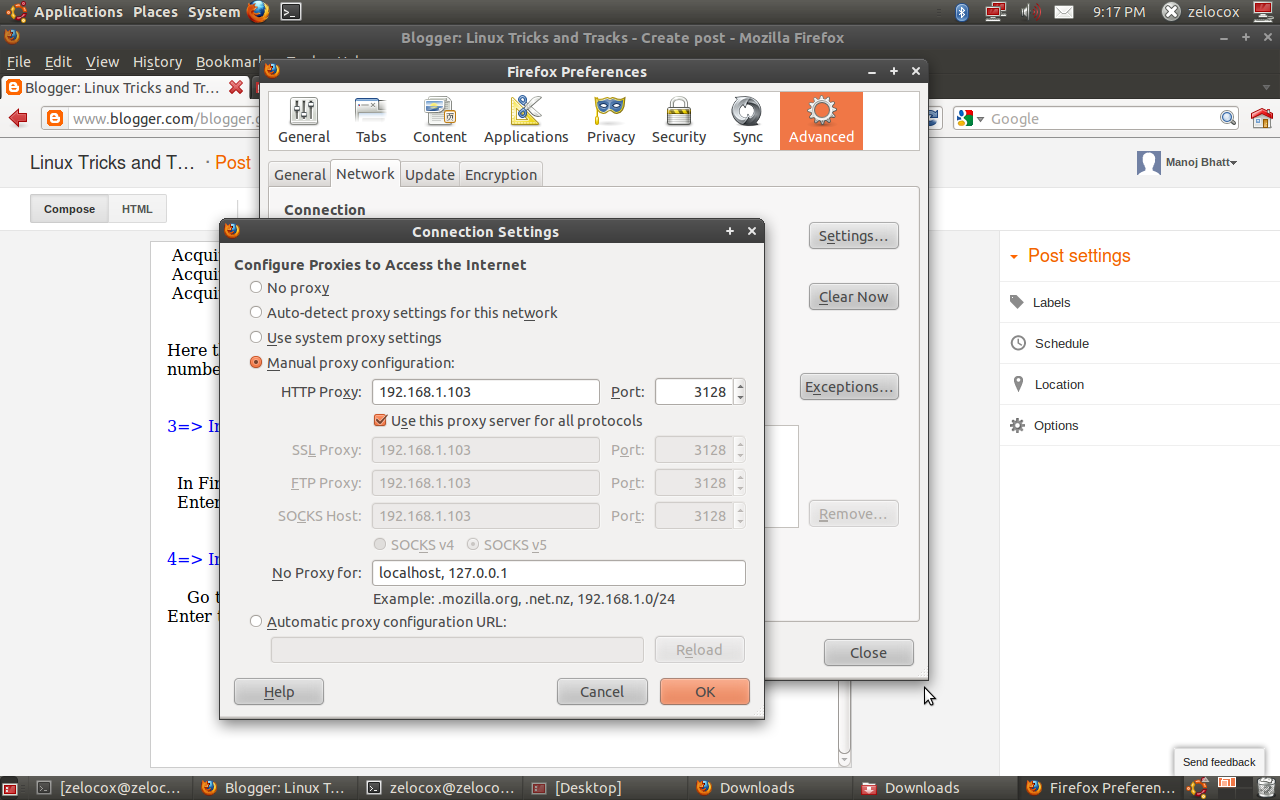This screenshot has width=1280, height=800.
Task: Open the Edit menu in Firefox
Action: click(x=58, y=62)
